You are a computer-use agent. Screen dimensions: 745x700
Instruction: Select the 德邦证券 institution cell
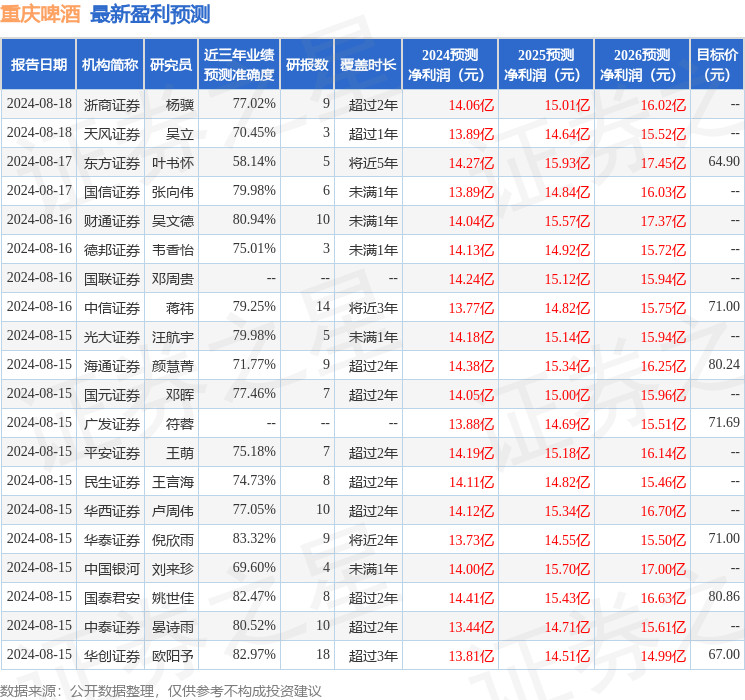(x=112, y=250)
